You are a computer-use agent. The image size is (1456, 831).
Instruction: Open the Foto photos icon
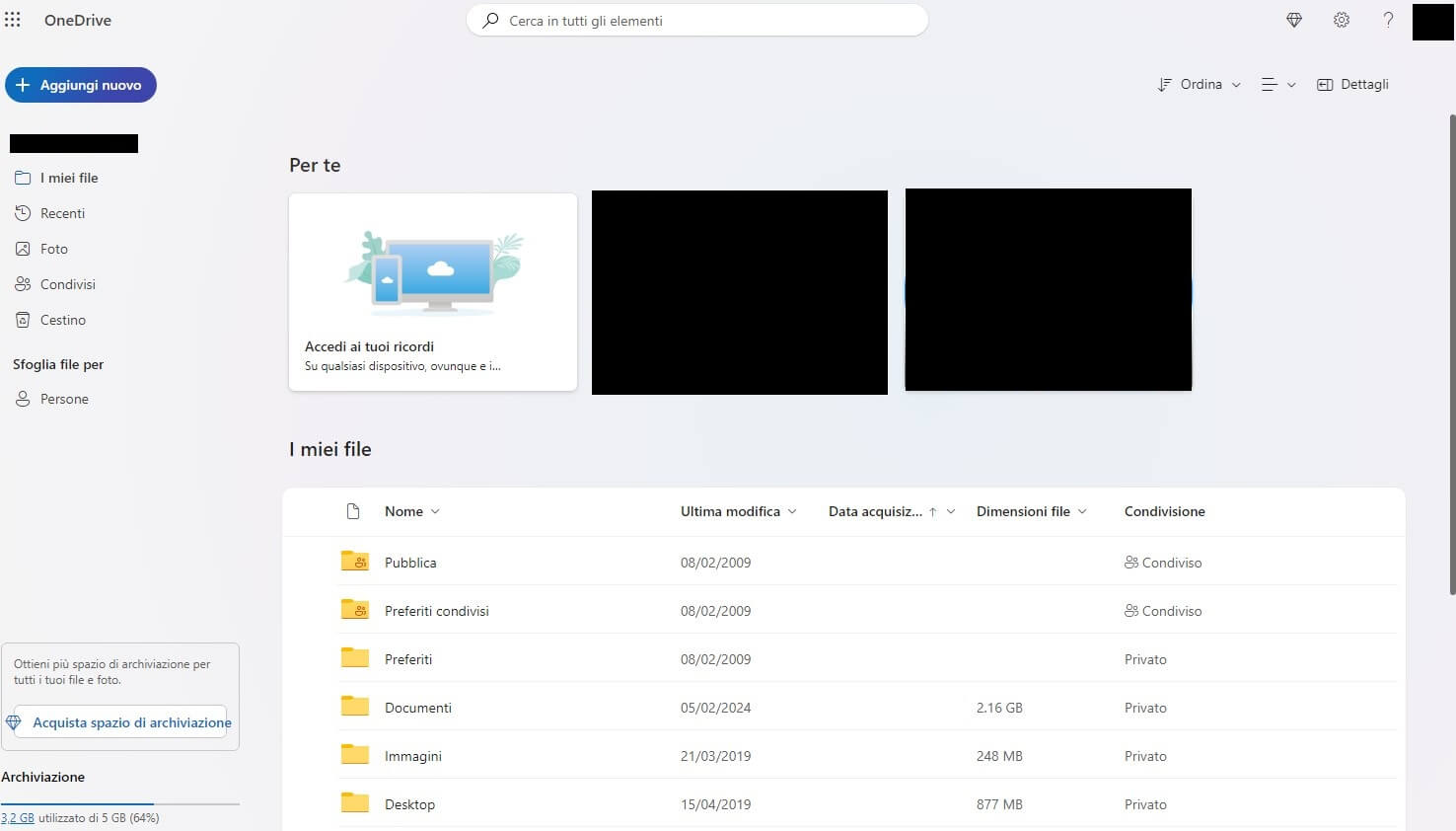click(x=23, y=249)
